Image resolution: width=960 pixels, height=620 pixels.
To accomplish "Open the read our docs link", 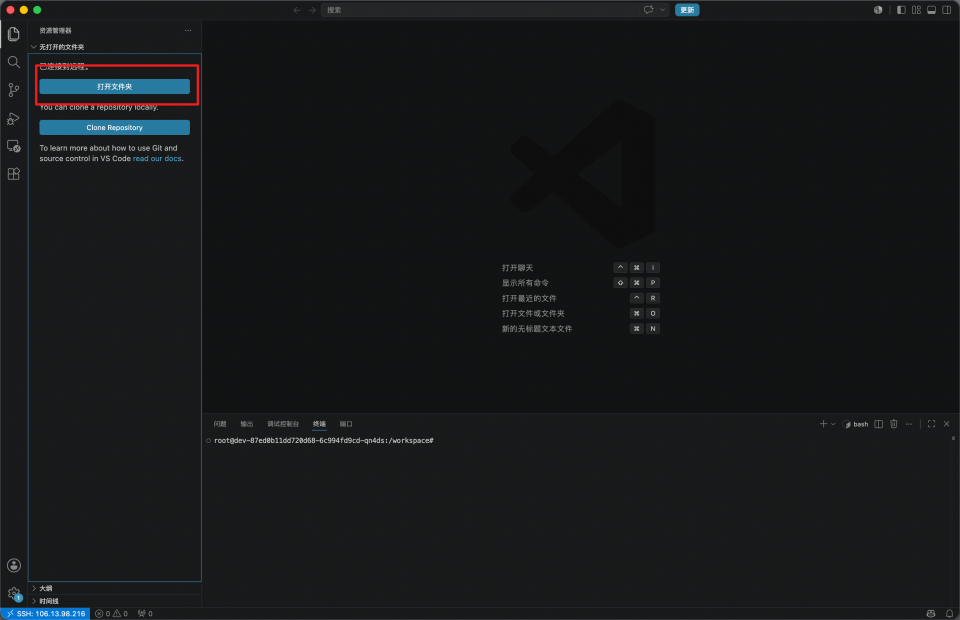I will point(157,159).
